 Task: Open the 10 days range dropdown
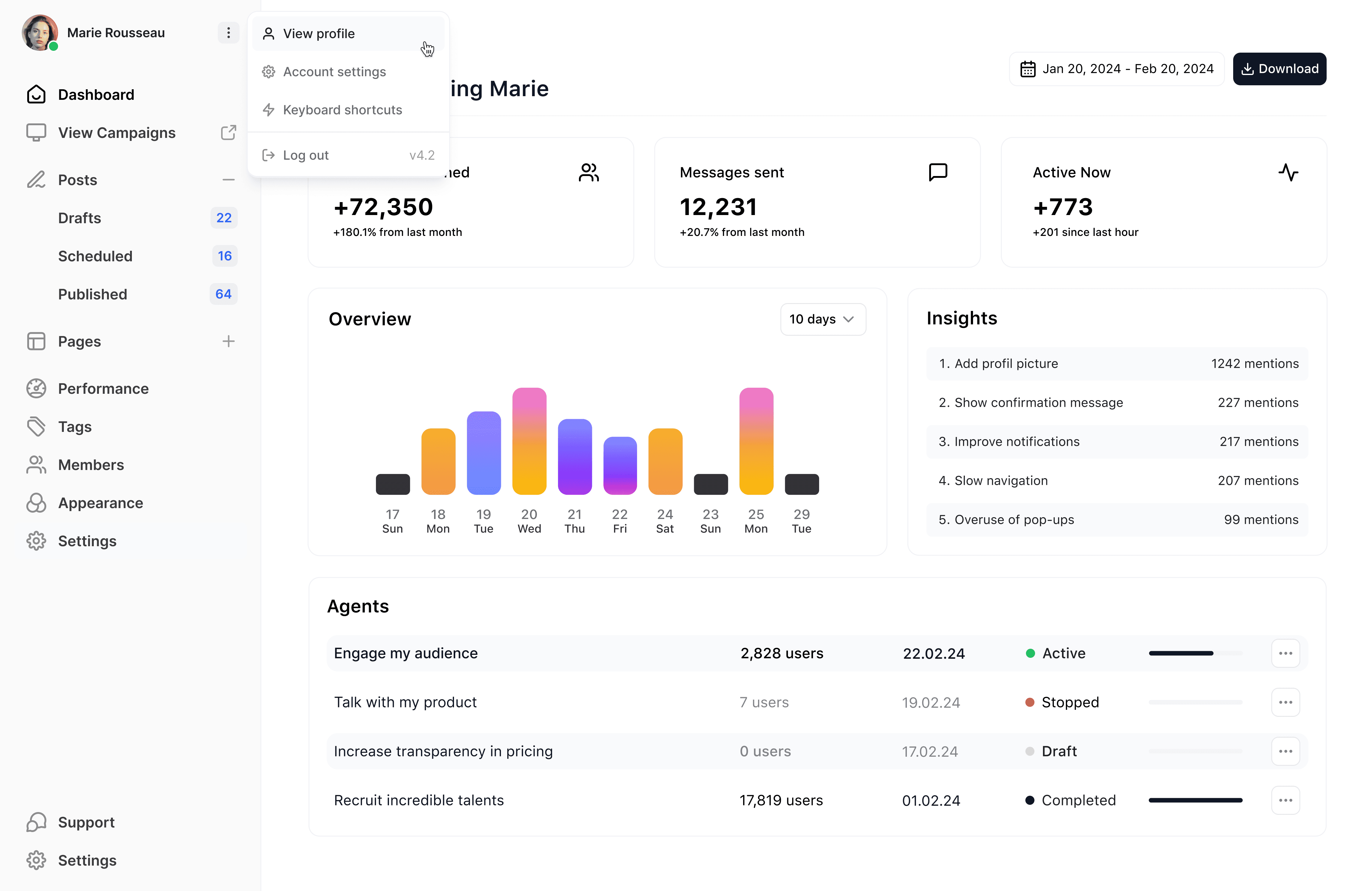tap(823, 319)
